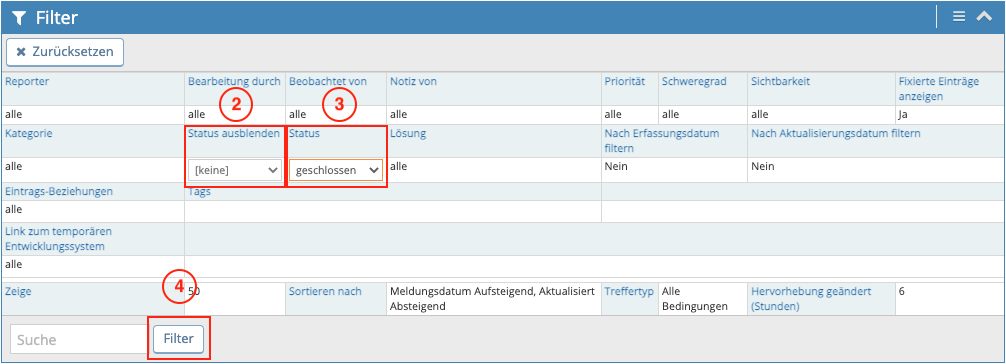This screenshot has width=1006, height=364.
Task: Click 'alle' under Link zum temporären Entwicklungssystem
Action: coord(13,264)
